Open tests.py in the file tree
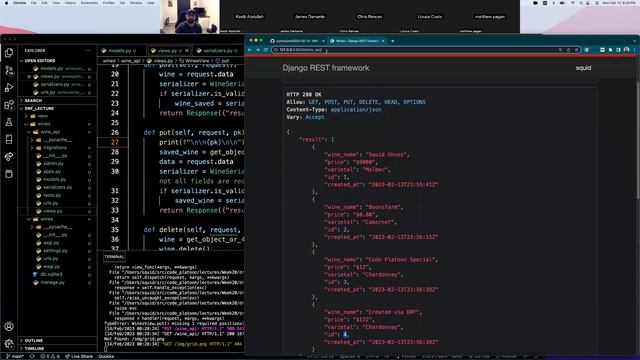The width and height of the screenshot is (640, 360). [x=52, y=196]
